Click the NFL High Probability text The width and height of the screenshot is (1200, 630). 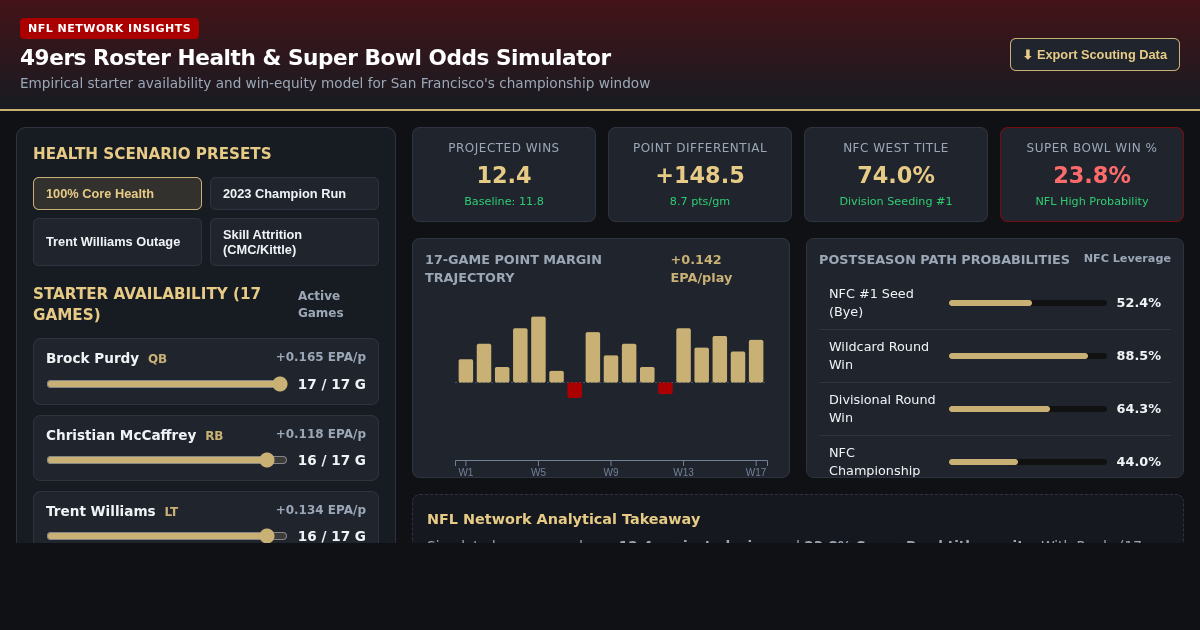click(x=1092, y=201)
